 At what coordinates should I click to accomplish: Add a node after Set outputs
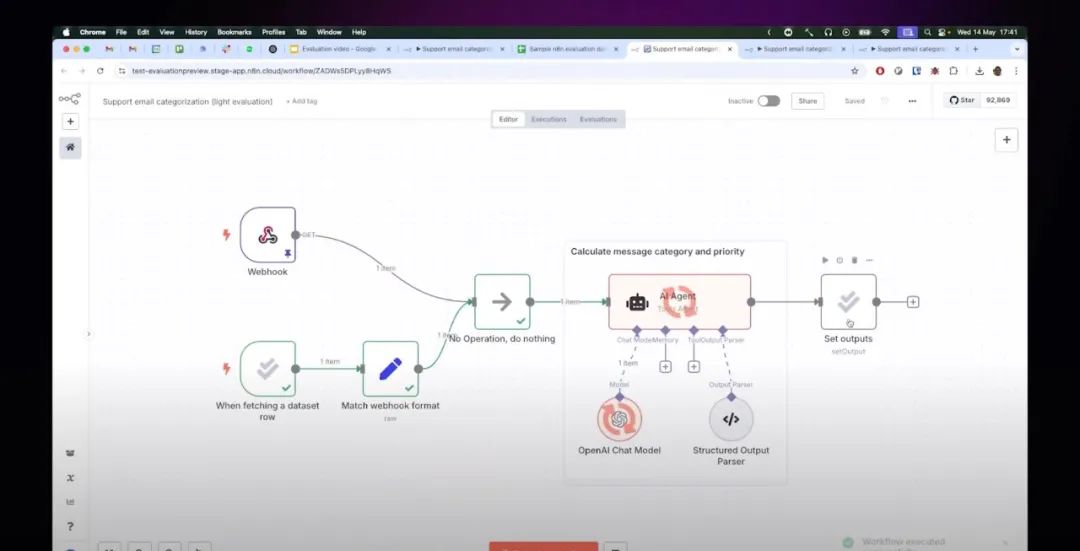(x=913, y=302)
